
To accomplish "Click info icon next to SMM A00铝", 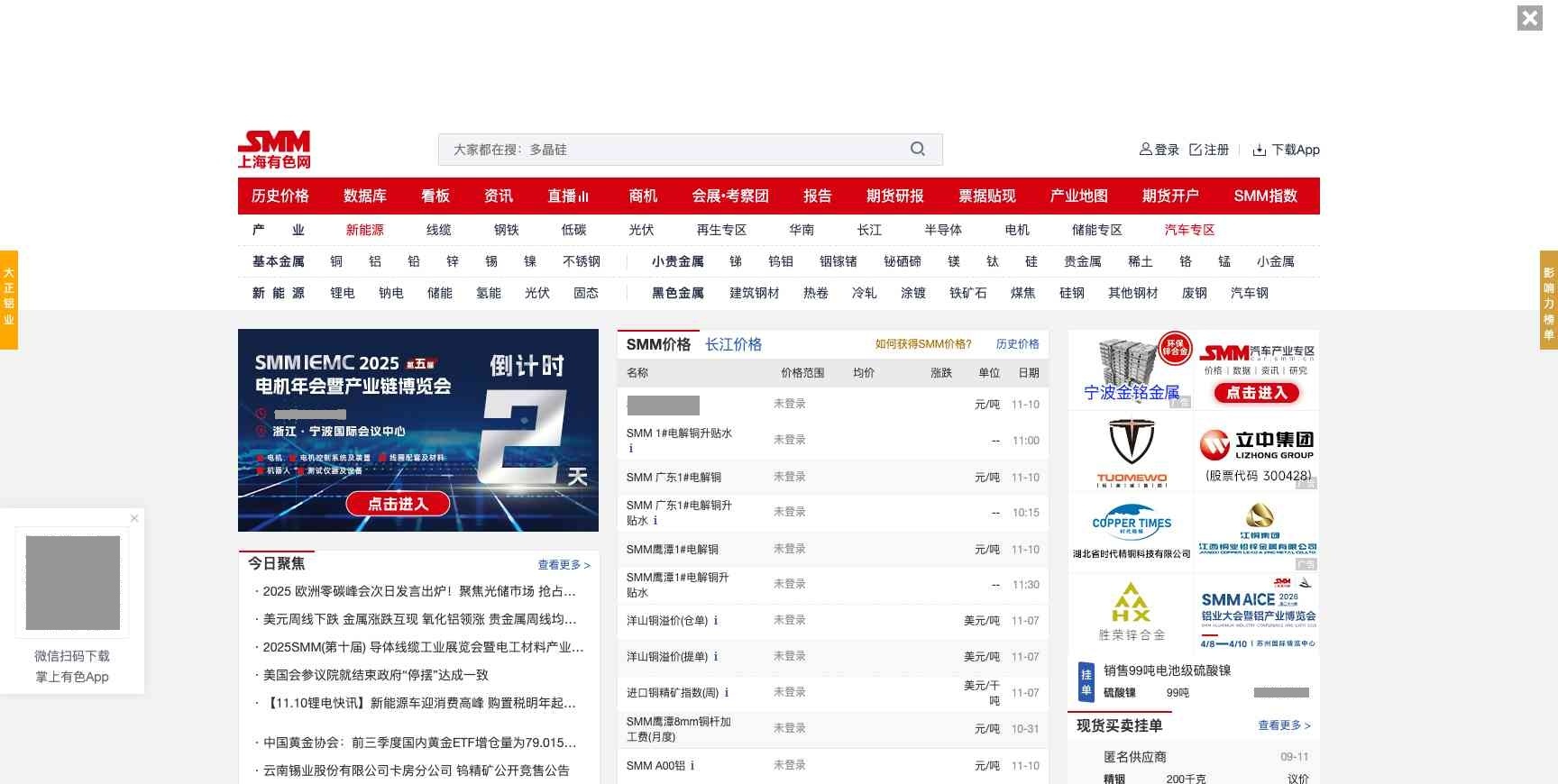I will point(692,766).
